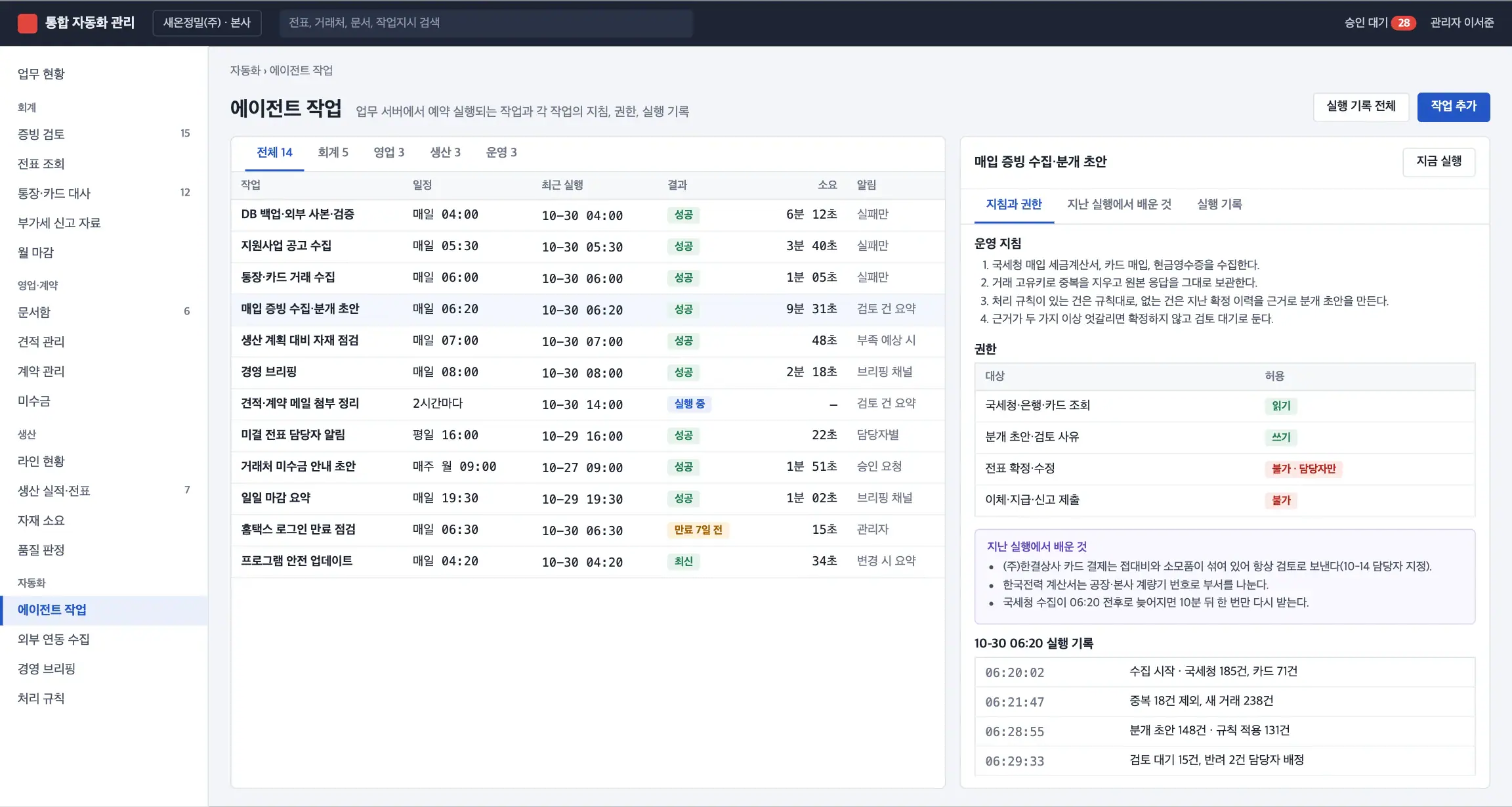Viewport: 1512px width, 807px height.
Task: Open 문서함 in sidebar
Action: 104,313
